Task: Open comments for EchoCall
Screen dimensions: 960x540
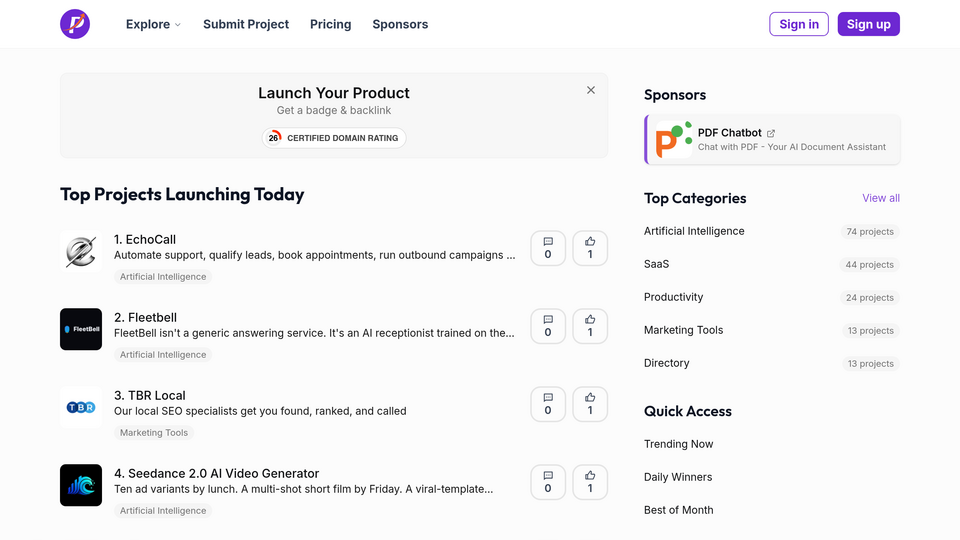Action: pos(548,248)
